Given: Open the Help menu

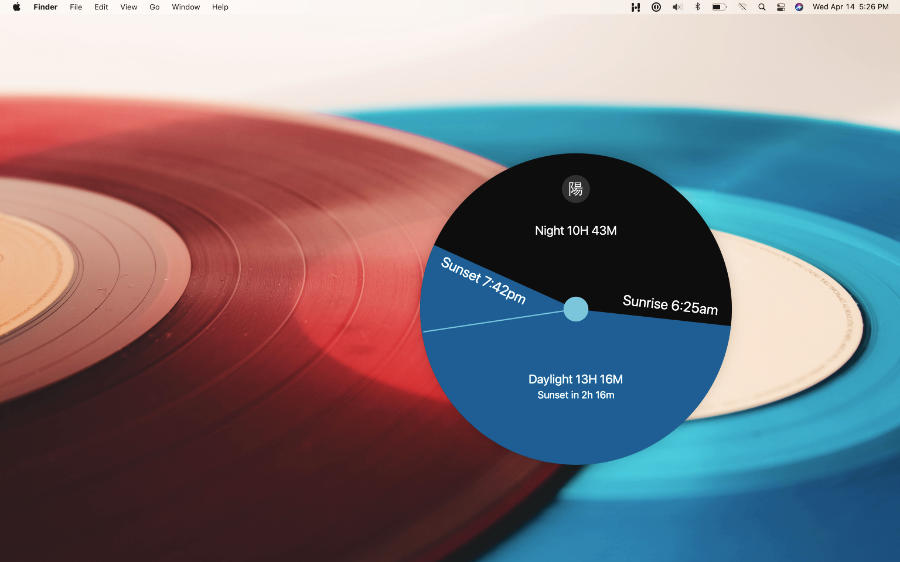Looking at the screenshot, I should coord(220,7).
